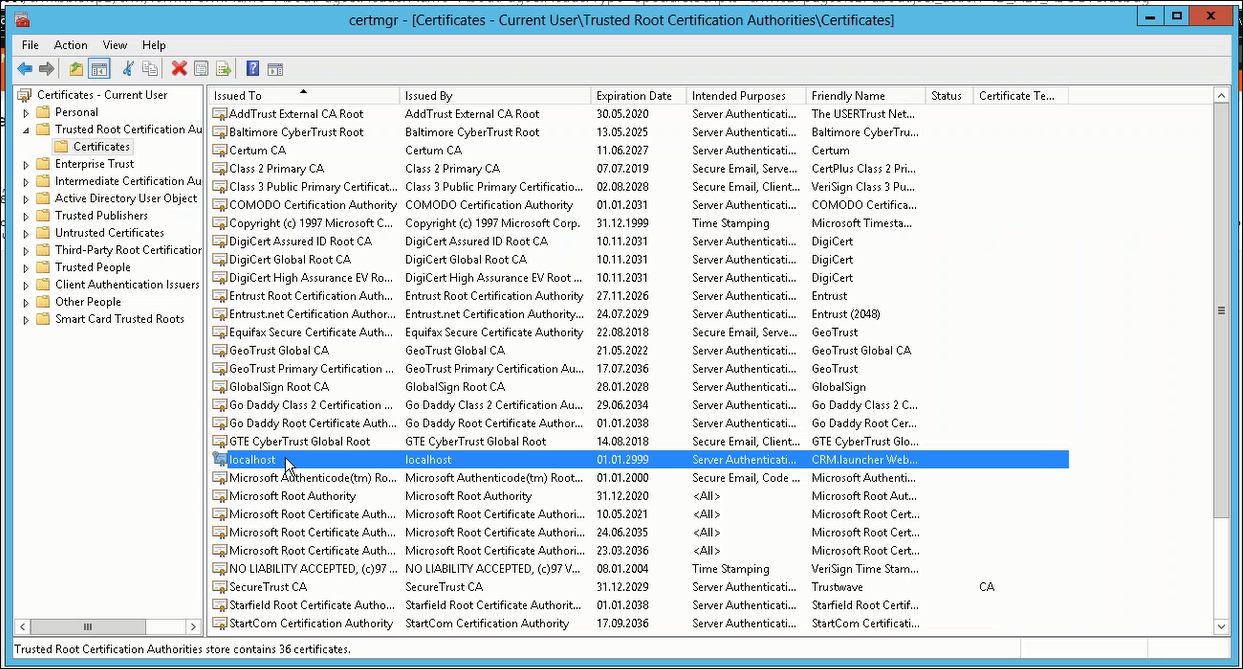Click the Forward arrow in the toolbar
The image size is (1243, 669).
(46, 69)
